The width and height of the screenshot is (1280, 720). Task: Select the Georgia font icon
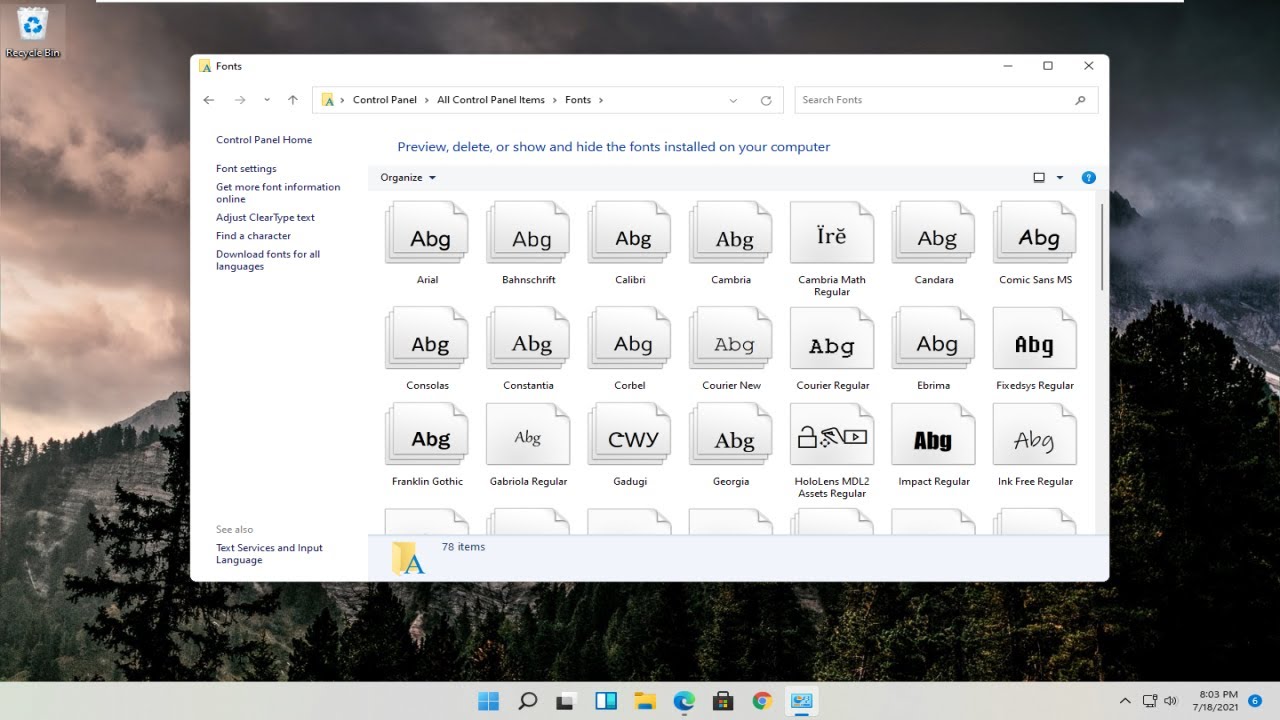[731, 435]
